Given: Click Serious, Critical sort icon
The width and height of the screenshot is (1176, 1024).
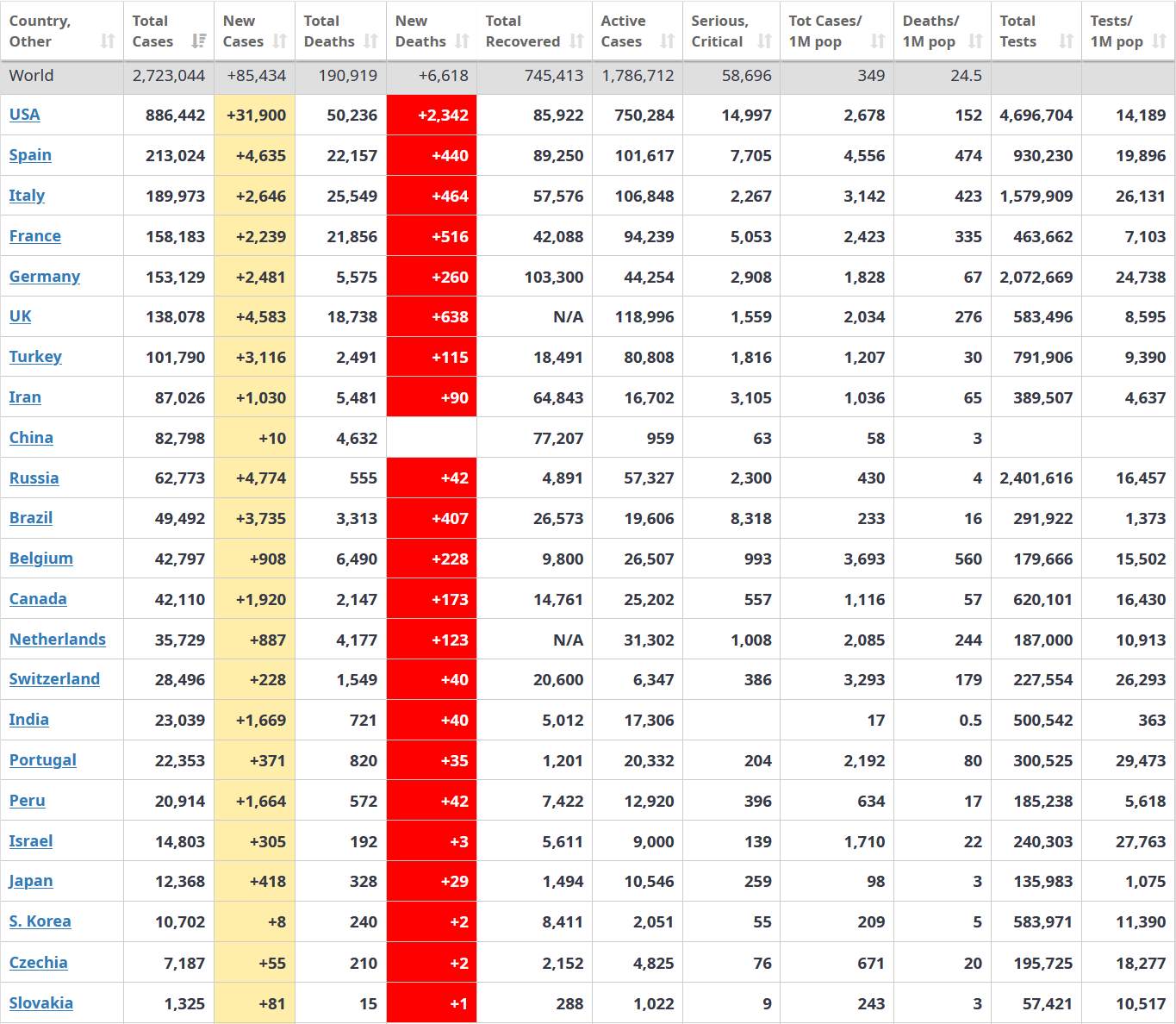Looking at the screenshot, I should coord(765,41).
